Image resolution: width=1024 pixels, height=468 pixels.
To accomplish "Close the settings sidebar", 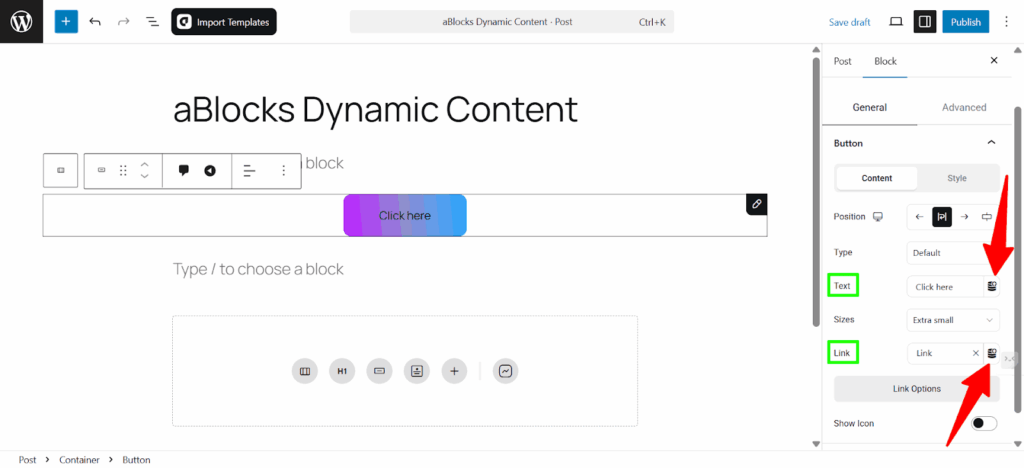I will [x=994, y=61].
